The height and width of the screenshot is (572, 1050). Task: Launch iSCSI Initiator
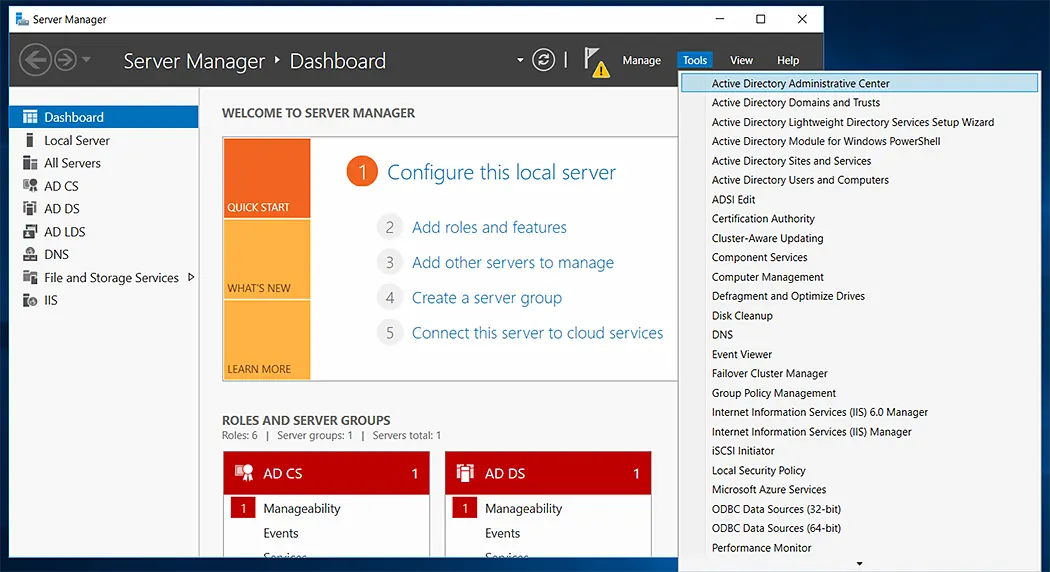tap(859, 451)
